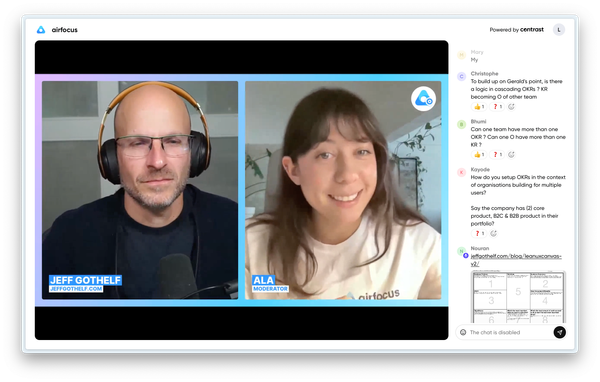Open the Lean UX canvas image preview

(x=518, y=297)
